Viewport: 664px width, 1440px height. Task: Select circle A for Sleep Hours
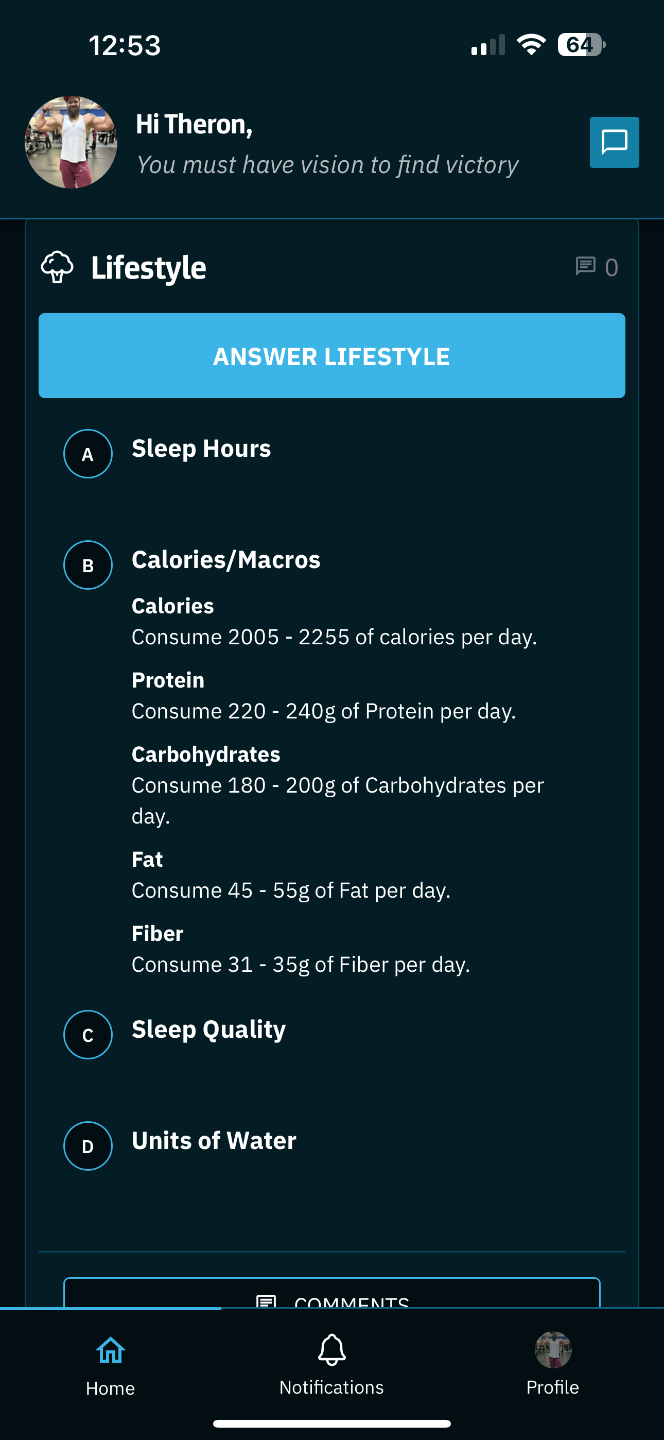(88, 454)
